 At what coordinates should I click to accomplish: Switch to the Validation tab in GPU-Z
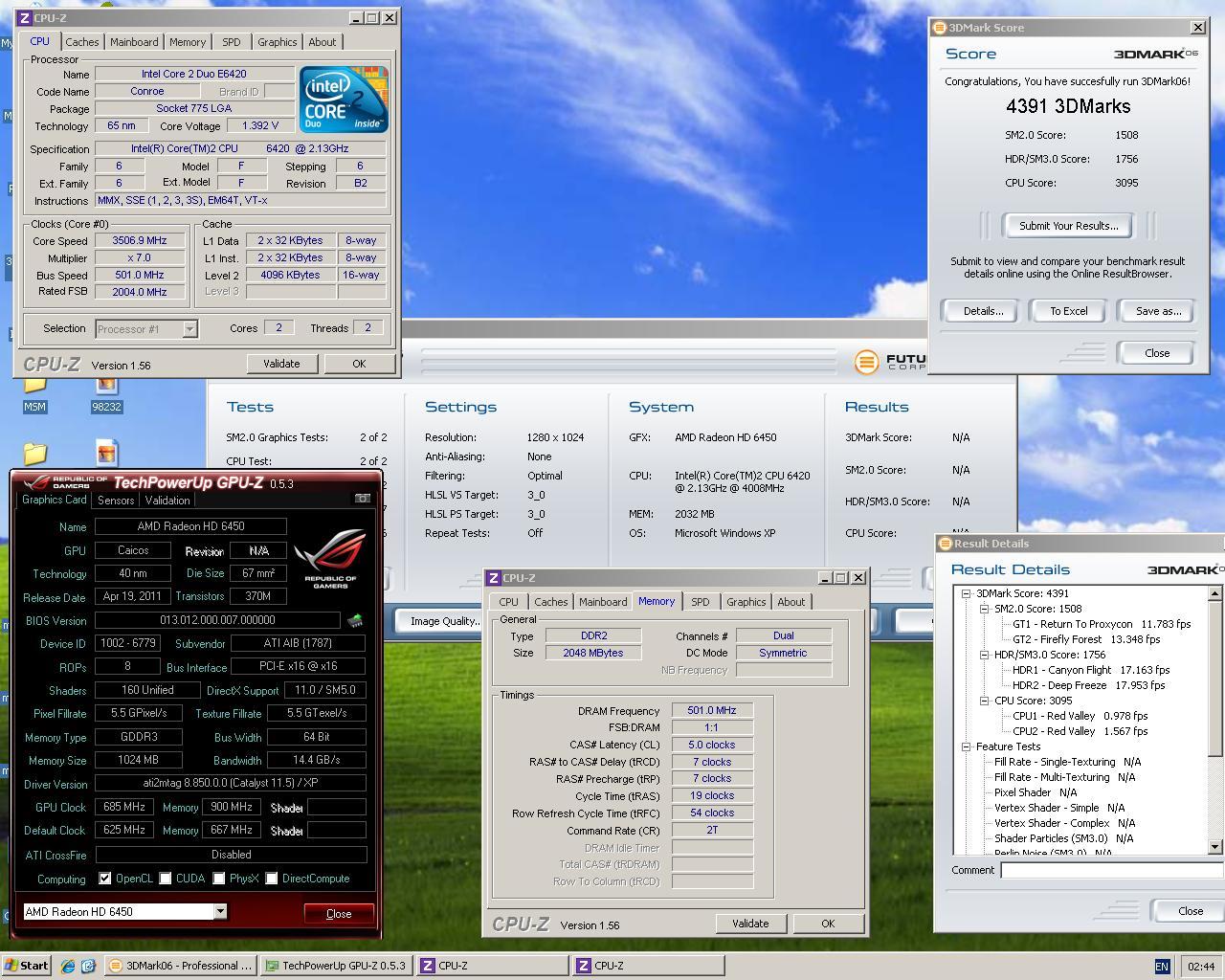[167, 500]
